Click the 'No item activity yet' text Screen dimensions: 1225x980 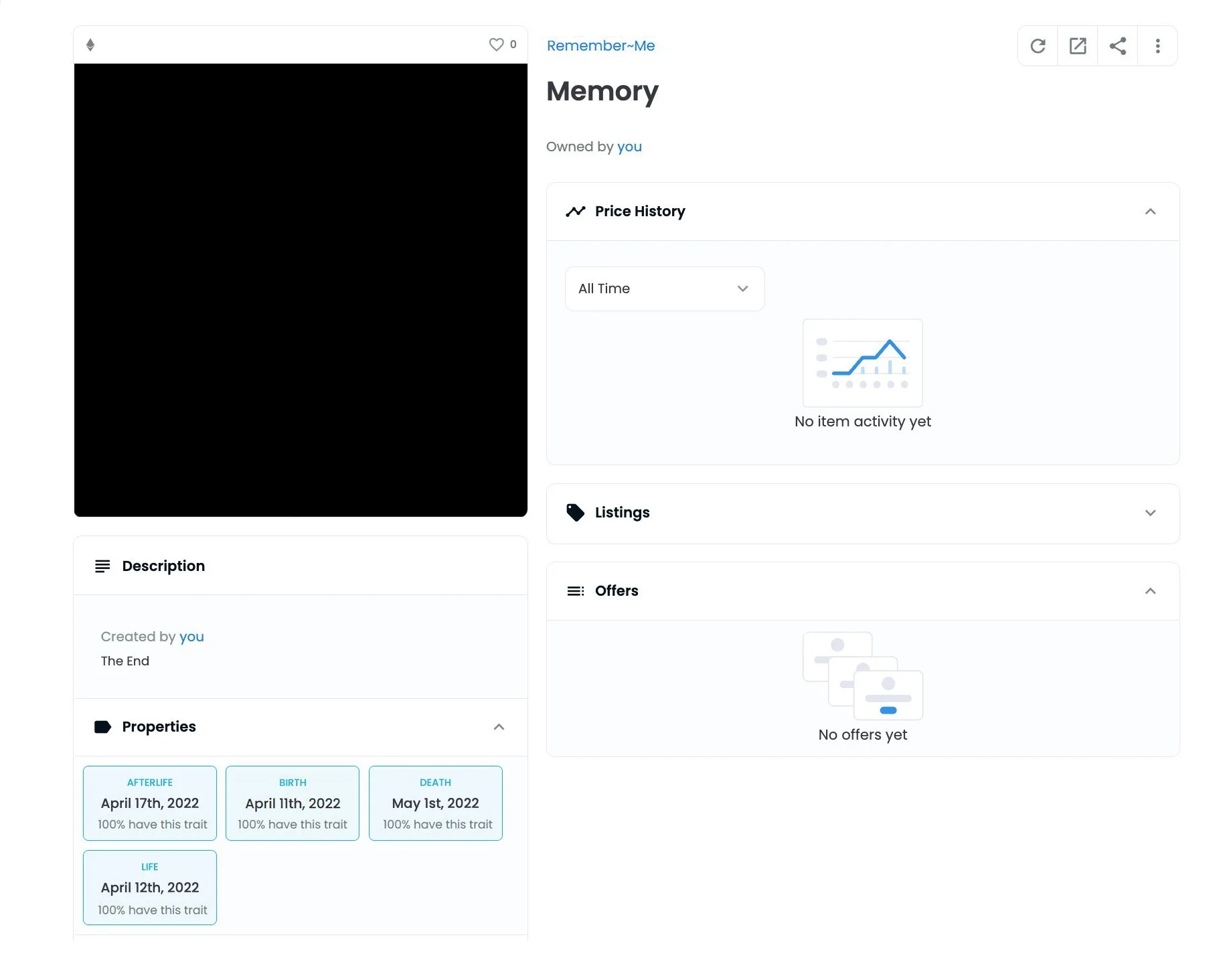863,422
